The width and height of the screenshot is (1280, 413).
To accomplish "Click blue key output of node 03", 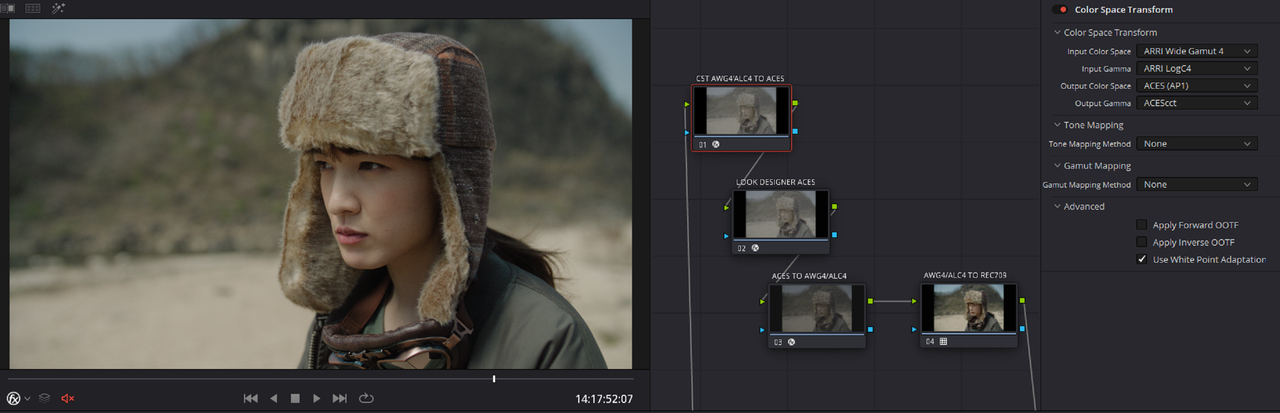I will (x=871, y=329).
